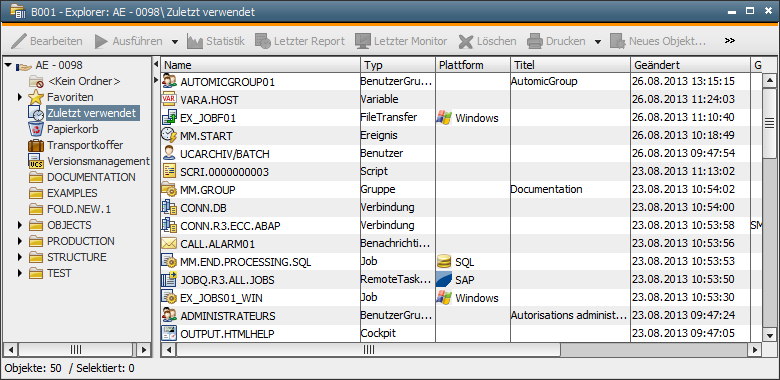
Task: Collapse the AE - 0098 root node
Action: pos(7,65)
